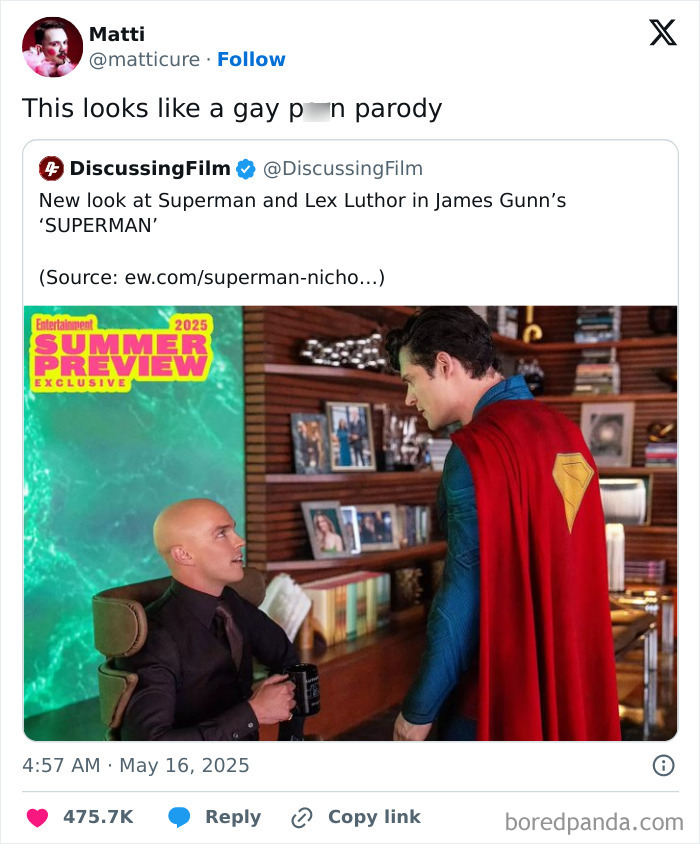Click the blue verified badge
The image size is (700, 844).
tap(246, 169)
